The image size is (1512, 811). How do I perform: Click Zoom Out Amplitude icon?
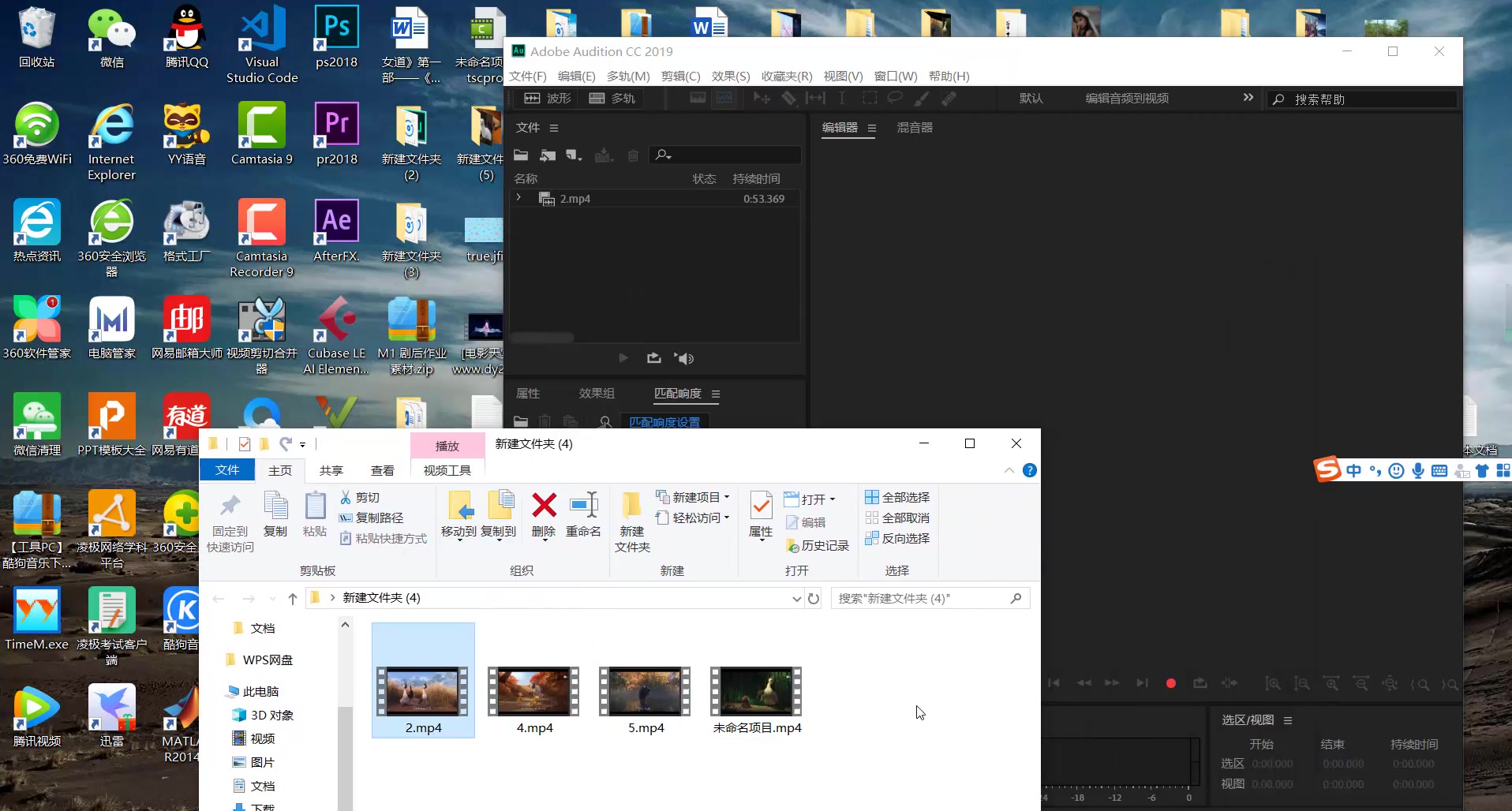click(x=1302, y=684)
